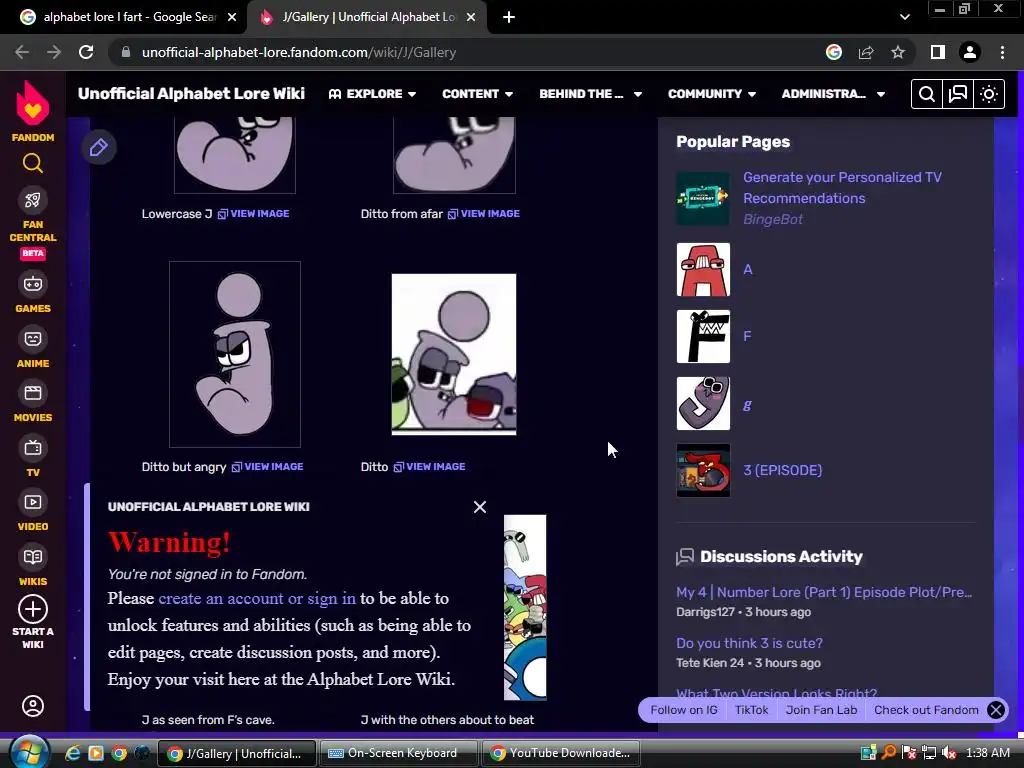Click Join Fan Lab button
This screenshot has height=768, width=1024.
tap(821, 710)
